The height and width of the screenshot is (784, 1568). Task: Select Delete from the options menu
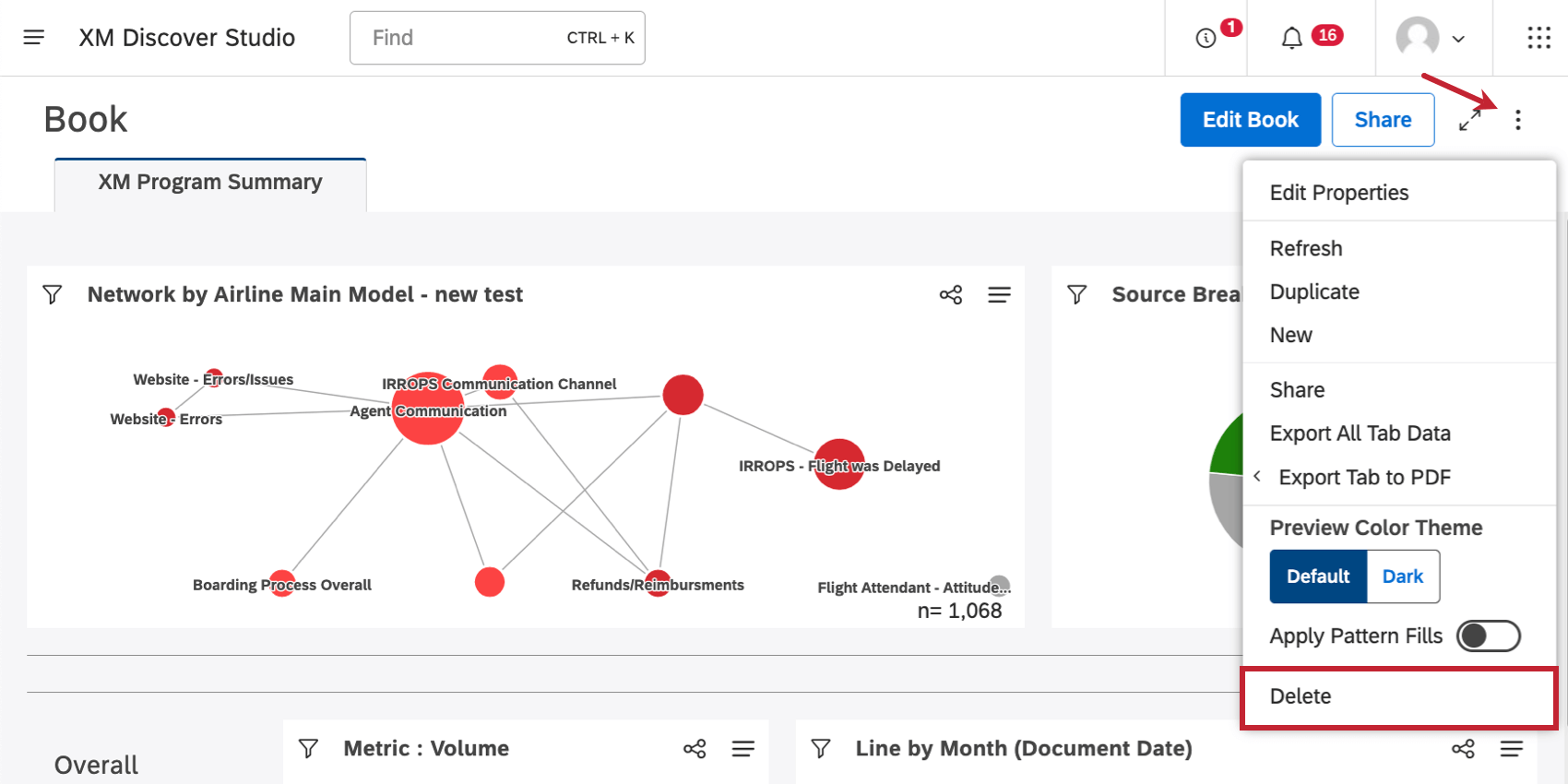pyautogui.click(x=1301, y=696)
